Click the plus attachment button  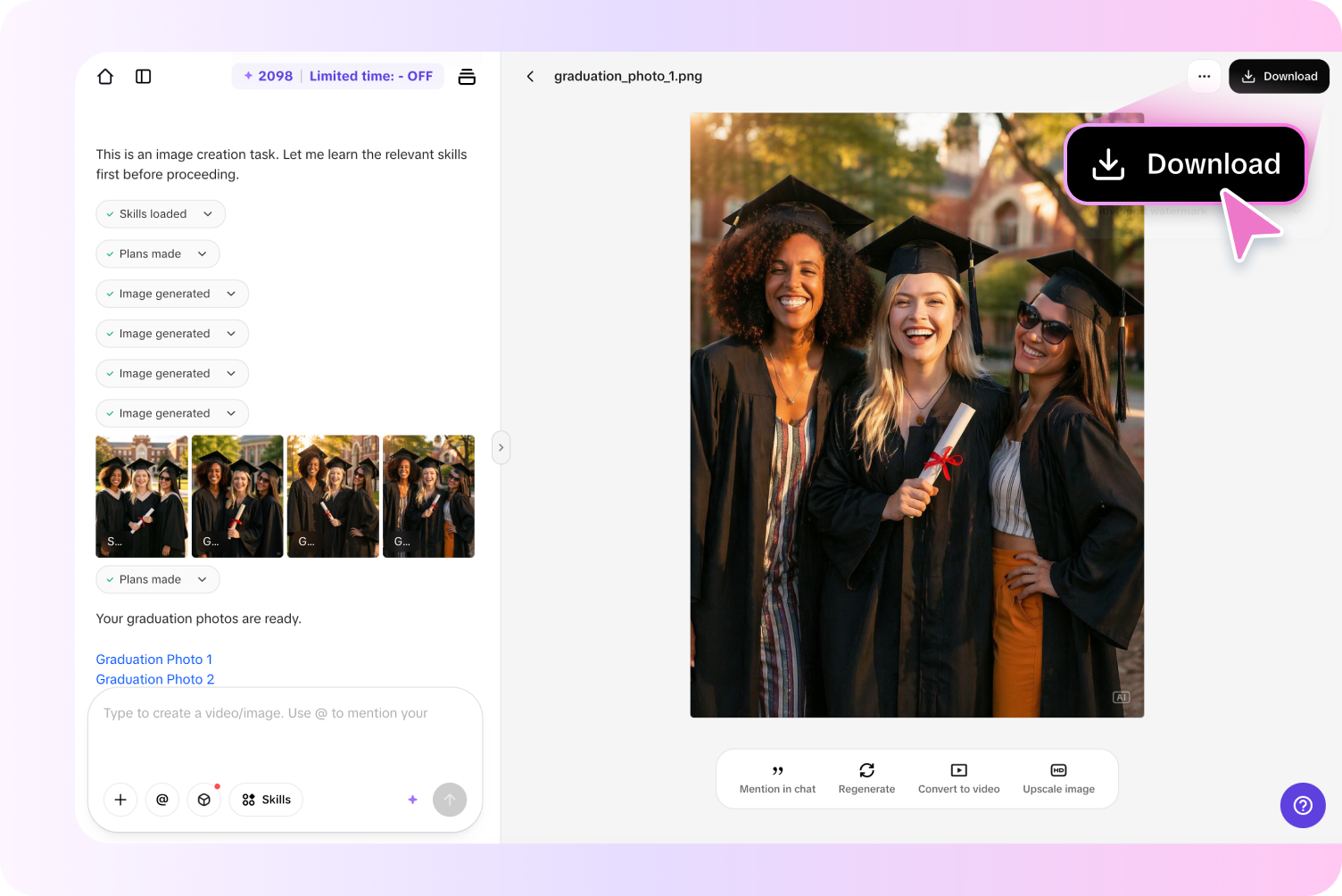point(120,800)
